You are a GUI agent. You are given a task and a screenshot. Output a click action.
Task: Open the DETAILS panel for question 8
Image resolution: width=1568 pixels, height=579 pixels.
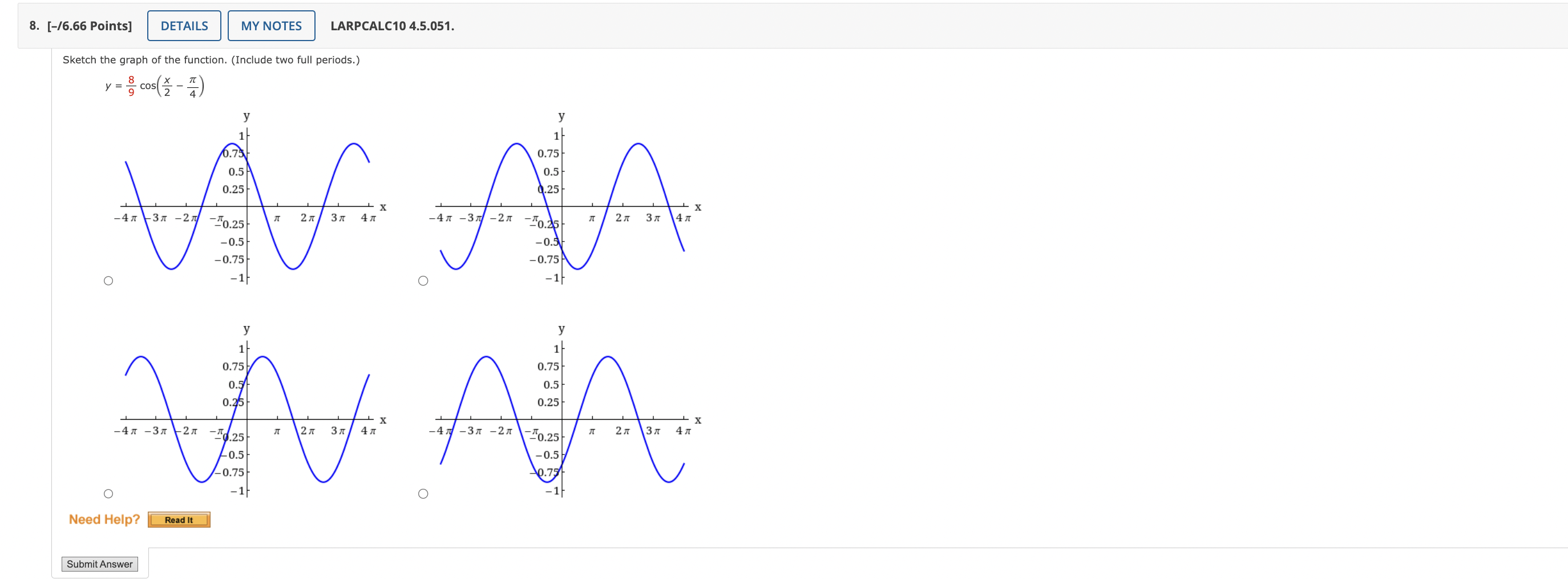[184, 26]
